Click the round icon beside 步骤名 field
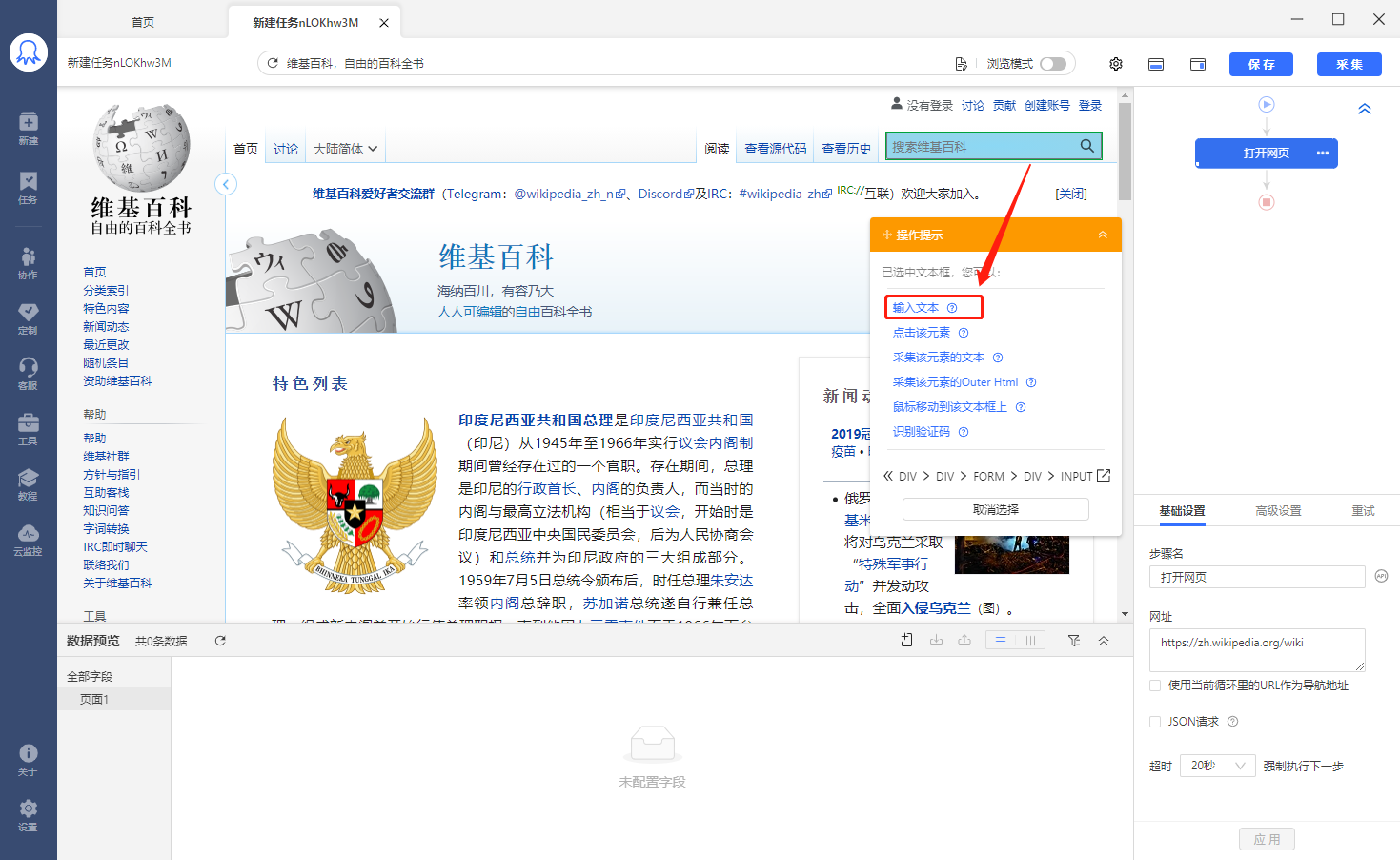This screenshot has width=1400, height=860. pyautogui.click(x=1381, y=576)
